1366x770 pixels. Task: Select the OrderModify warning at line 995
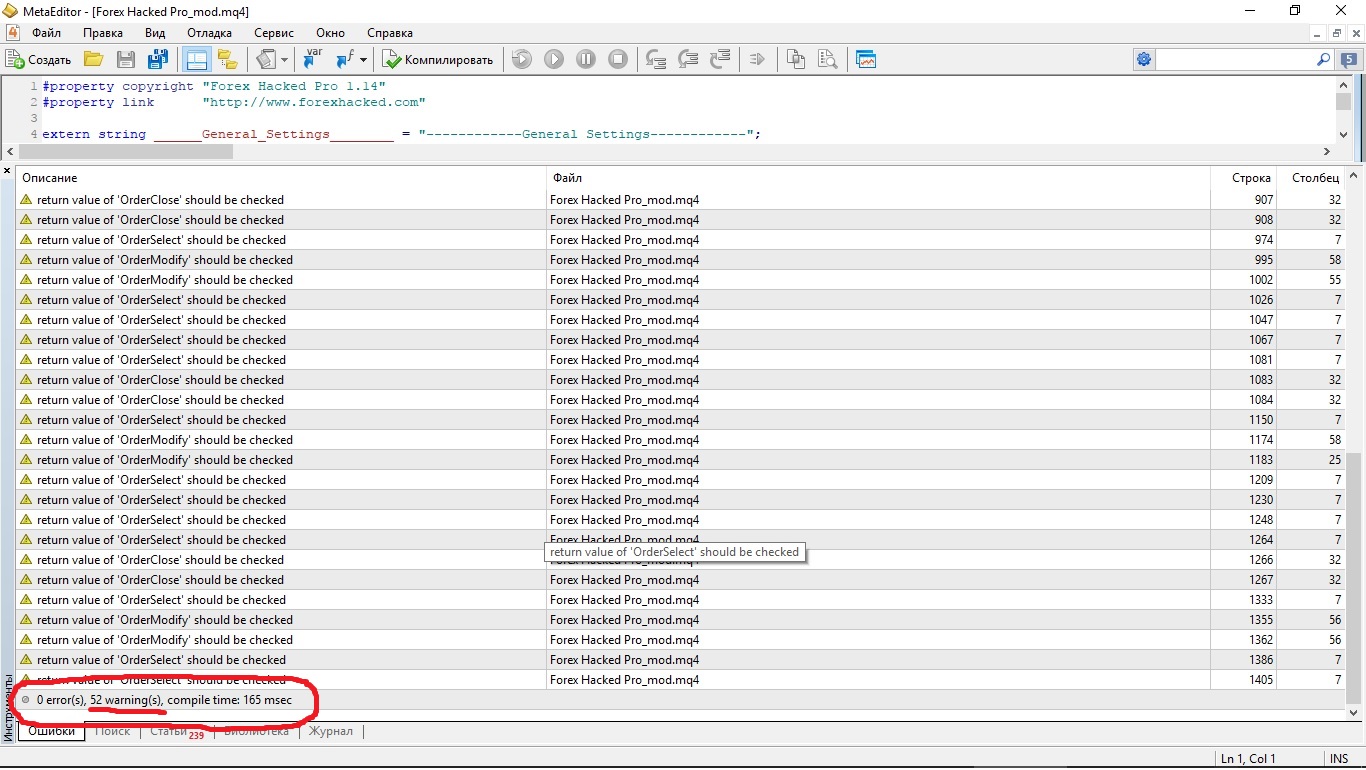[x=681, y=259]
